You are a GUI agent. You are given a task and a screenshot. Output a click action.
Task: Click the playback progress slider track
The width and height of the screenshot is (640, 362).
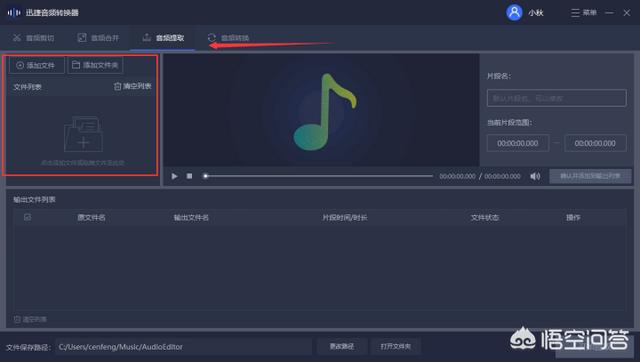[x=318, y=176]
